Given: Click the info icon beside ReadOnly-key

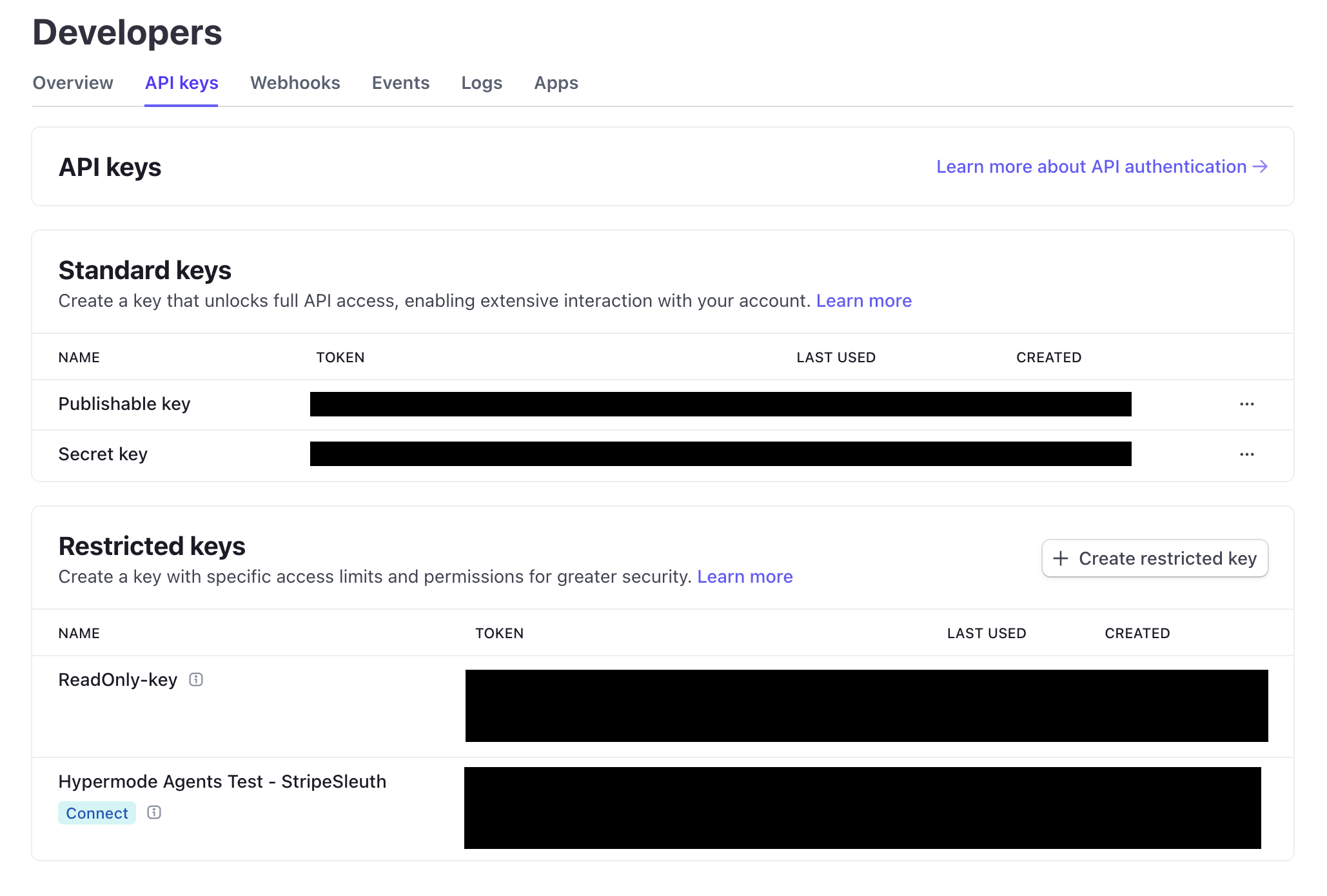Looking at the screenshot, I should [196, 679].
